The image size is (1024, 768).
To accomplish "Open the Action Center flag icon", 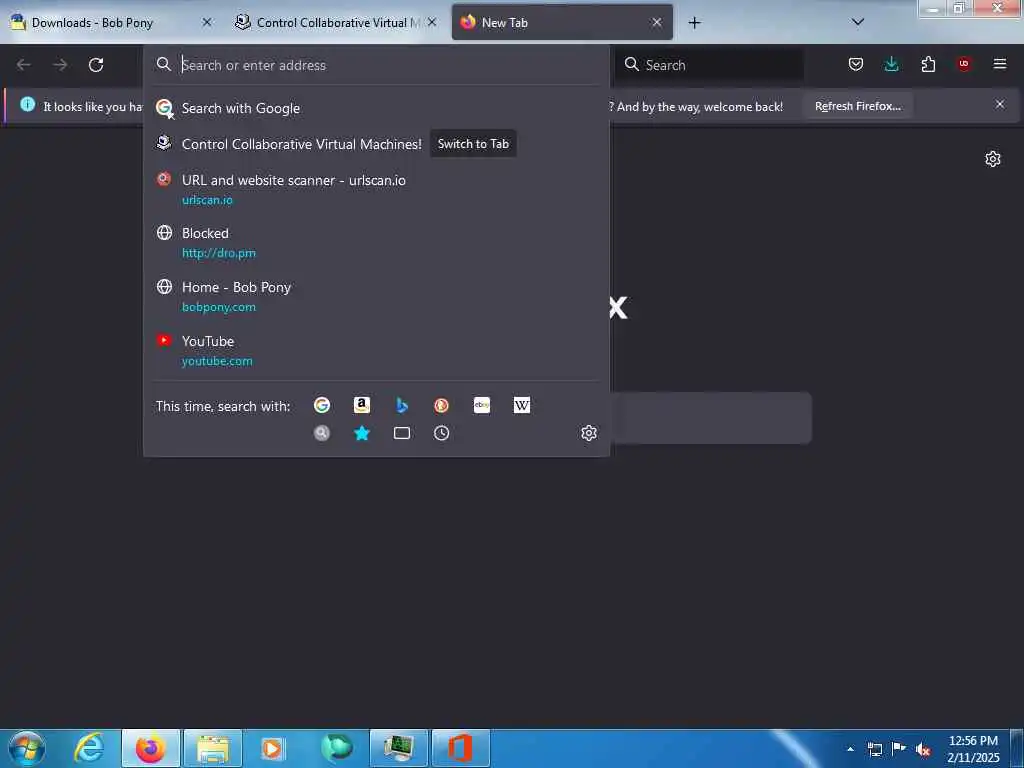I will pyautogui.click(x=899, y=749).
